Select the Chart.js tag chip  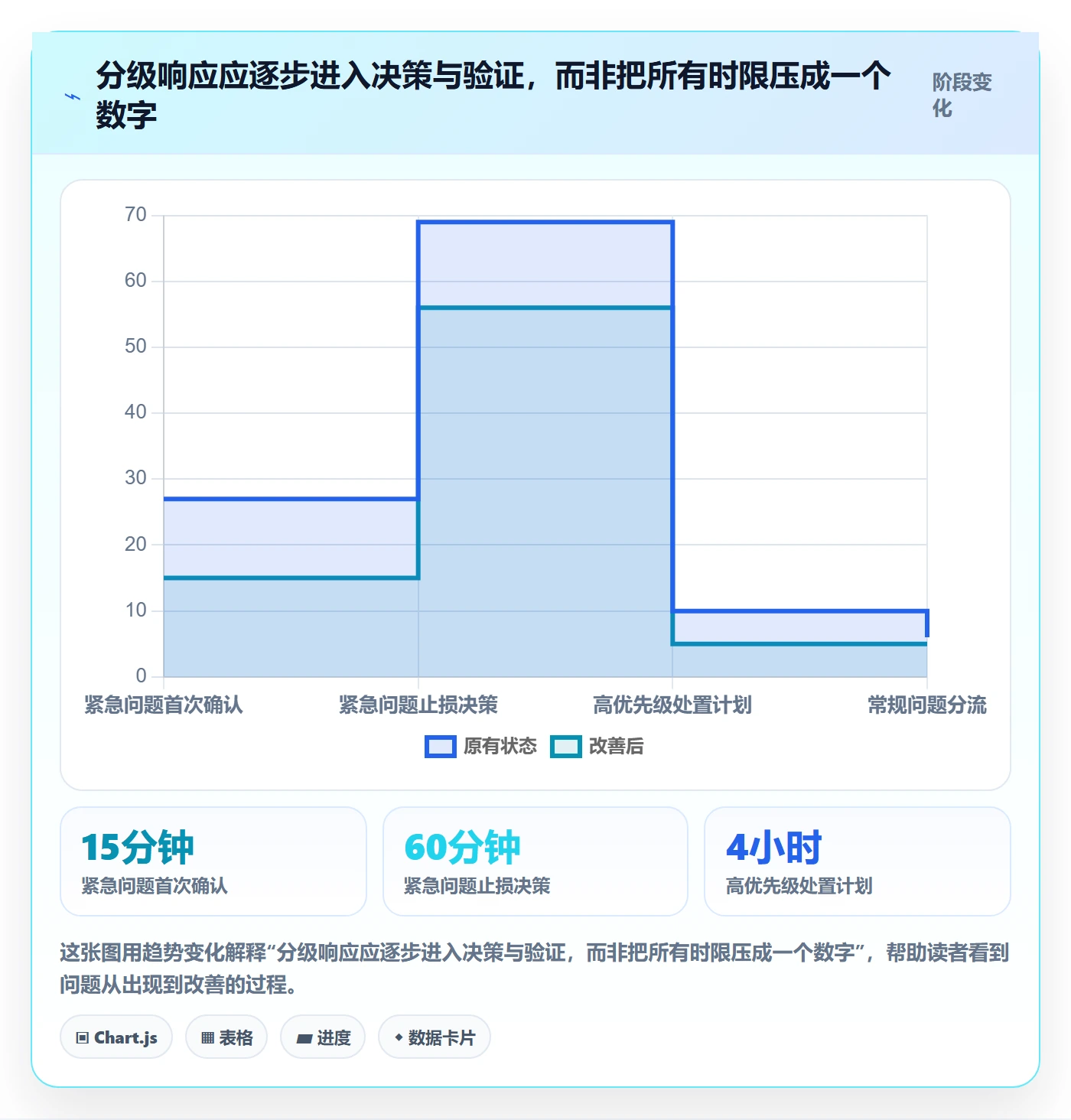coord(116,1037)
